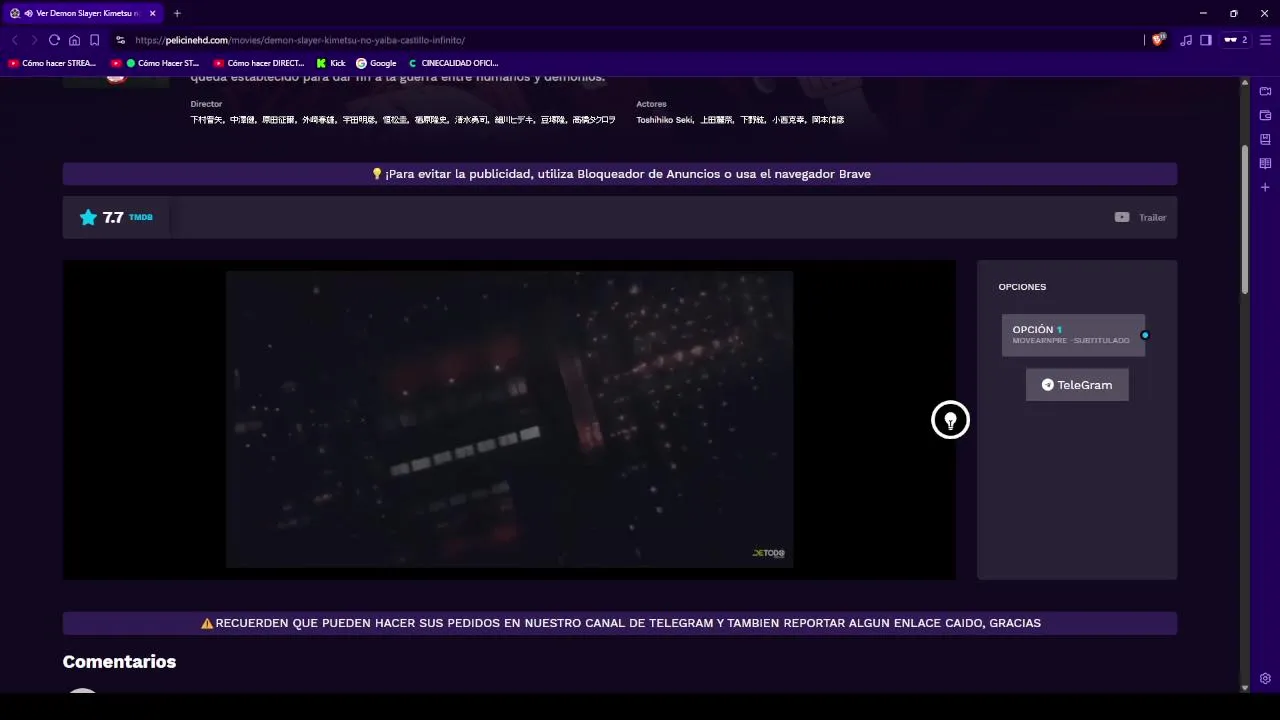Open the browser home page

coord(74,40)
